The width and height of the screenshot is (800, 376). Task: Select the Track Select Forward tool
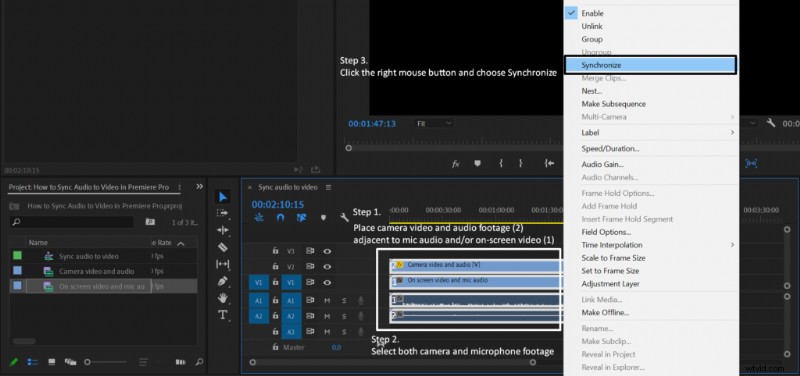pos(222,213)
